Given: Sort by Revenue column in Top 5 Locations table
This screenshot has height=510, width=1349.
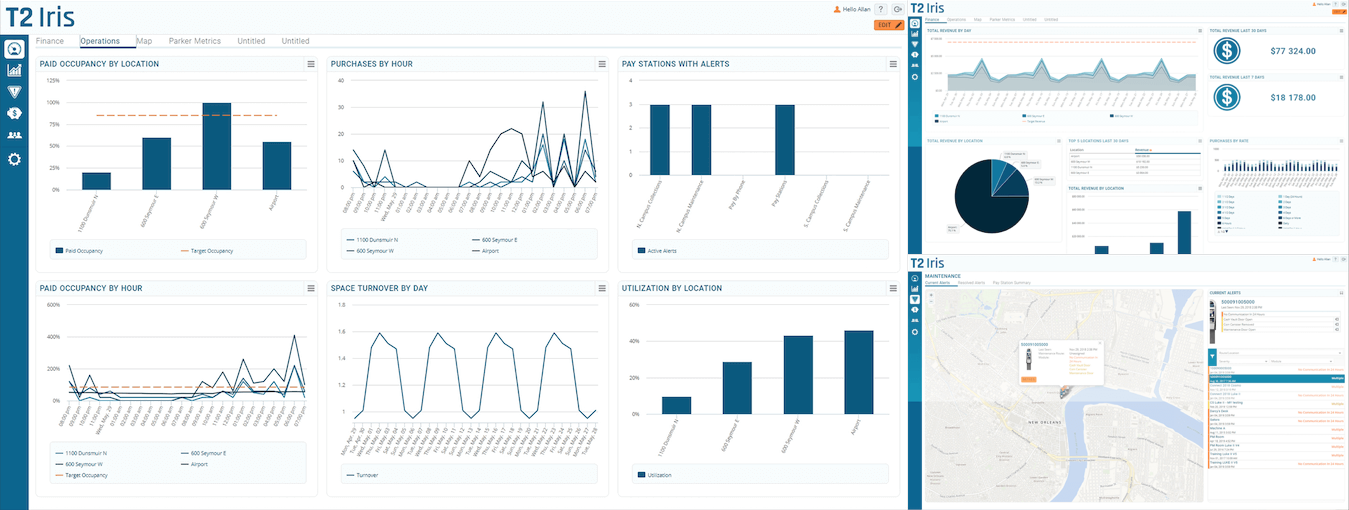Looking at the screenshot, I should click(x=1143, y=150).
